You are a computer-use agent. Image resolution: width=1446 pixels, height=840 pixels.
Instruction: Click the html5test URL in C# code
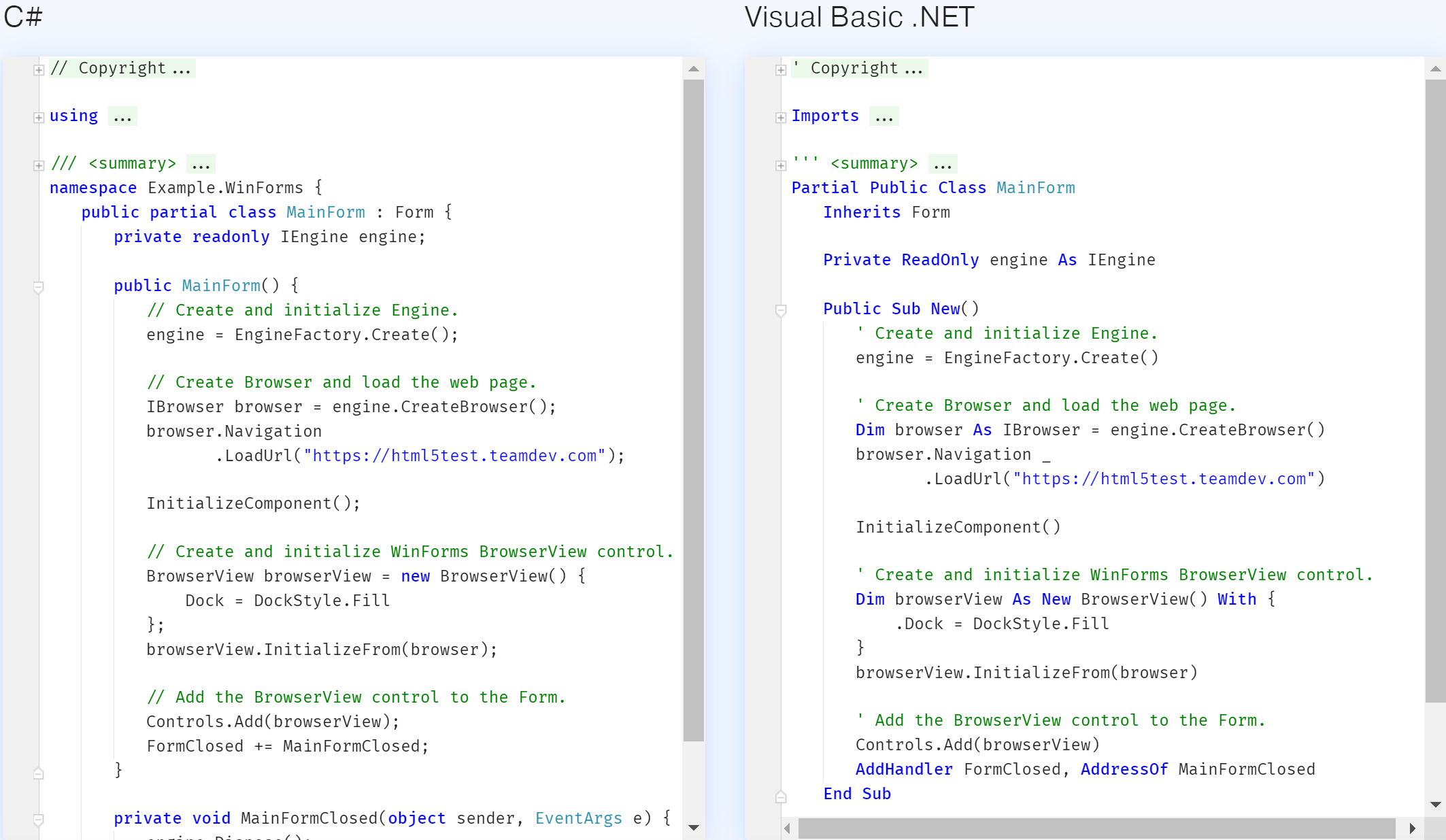454,456
